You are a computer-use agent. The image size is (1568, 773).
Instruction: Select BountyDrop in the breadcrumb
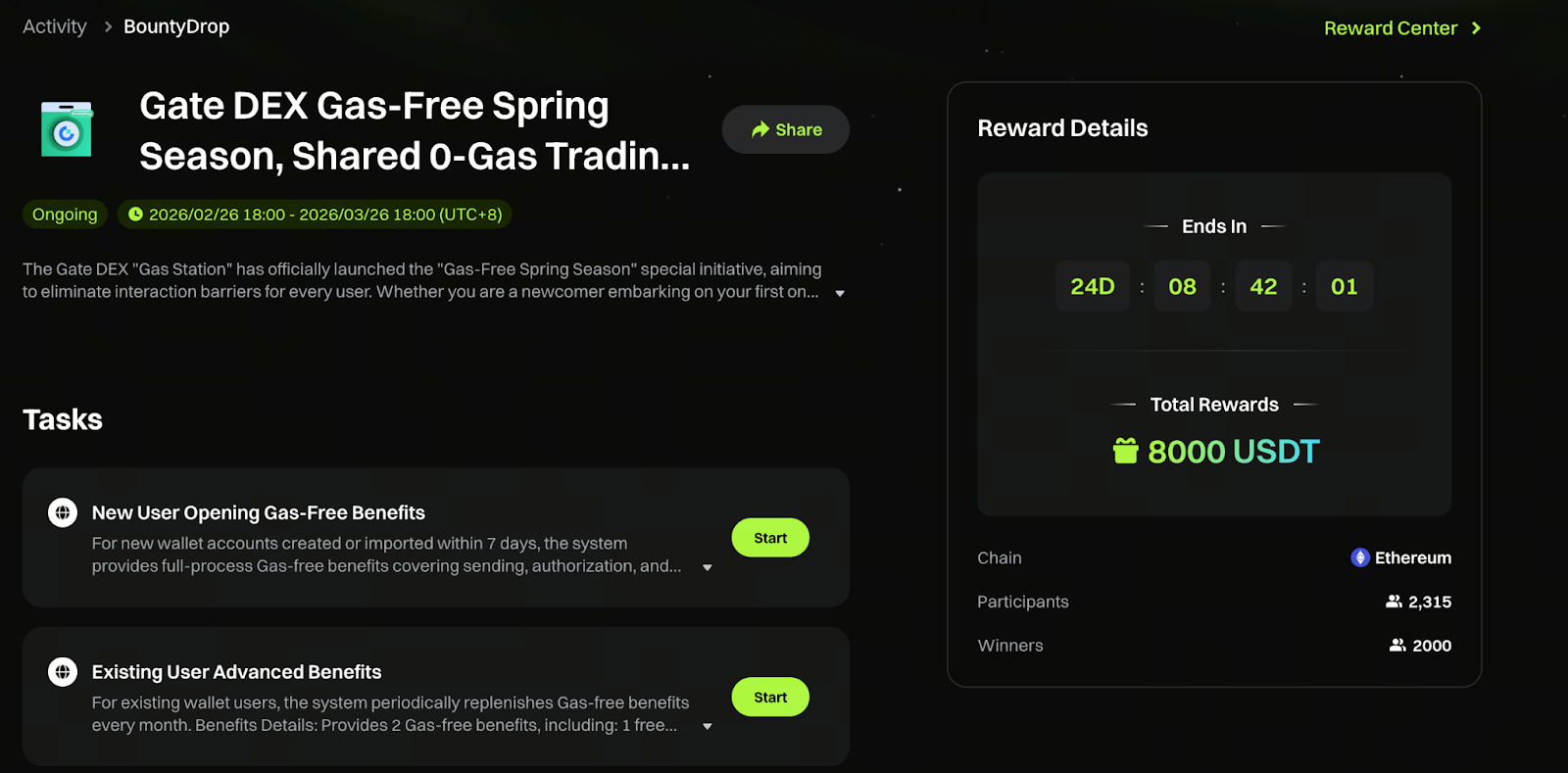click(x=175, y=26)
